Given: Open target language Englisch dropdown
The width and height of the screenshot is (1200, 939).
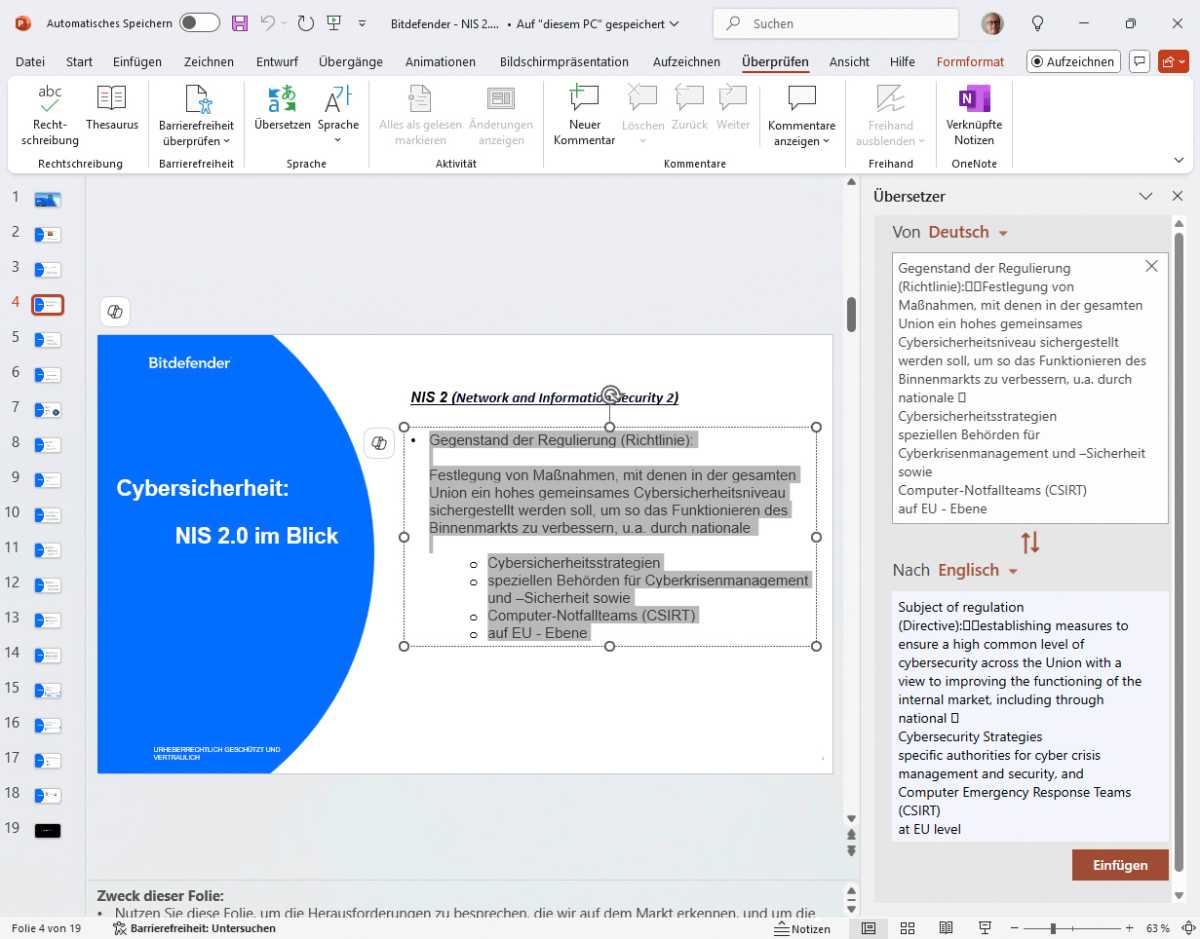Looking at the screenshot, I should click(977, 570).
